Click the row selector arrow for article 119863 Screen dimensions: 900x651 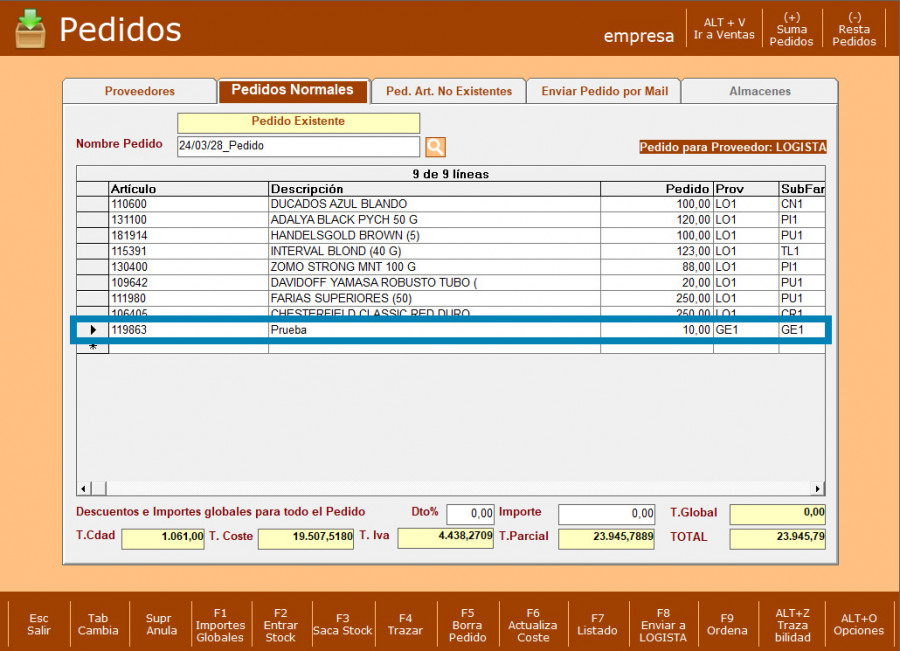point(94,330)
